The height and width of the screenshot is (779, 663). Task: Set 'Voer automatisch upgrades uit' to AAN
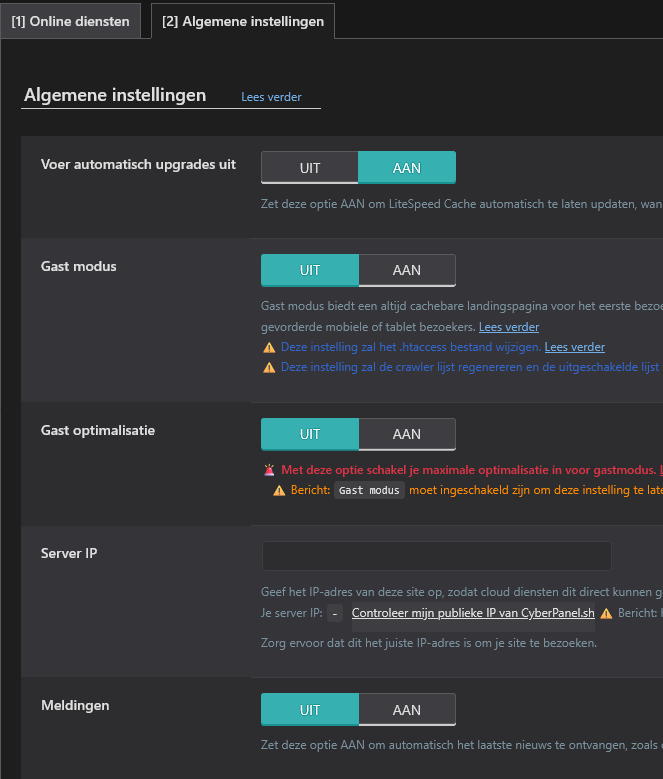point(406,168)
